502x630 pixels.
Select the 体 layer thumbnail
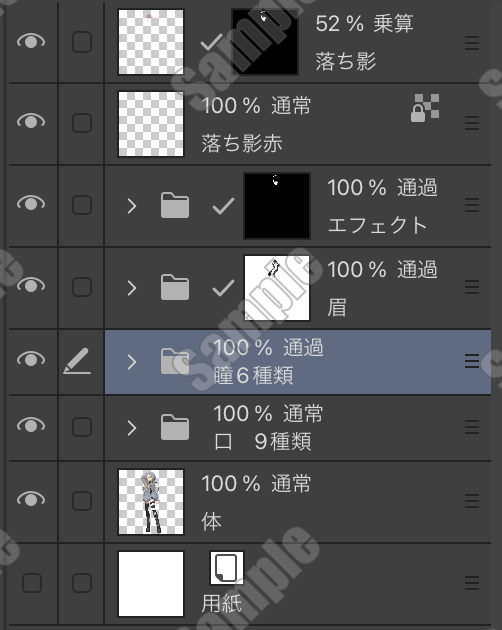click(x=151, y=502)
